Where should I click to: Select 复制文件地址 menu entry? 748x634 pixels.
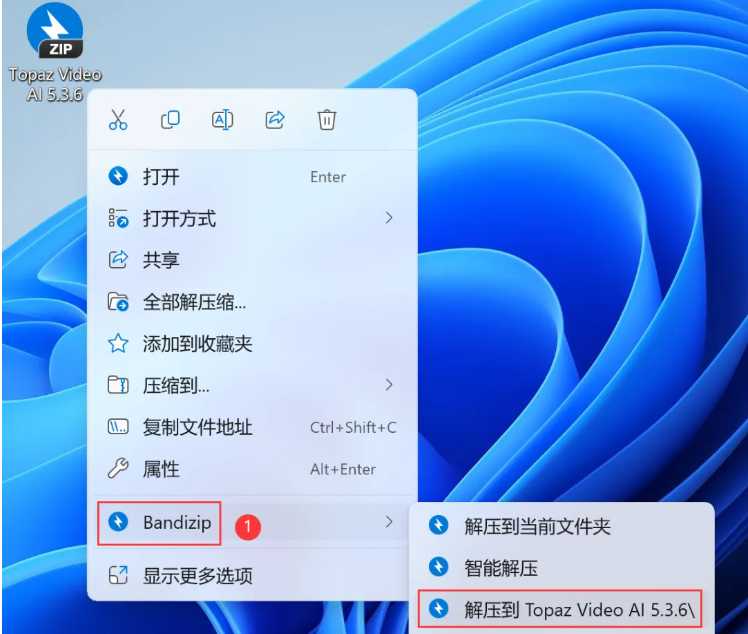pyautogui.click(x=197, y=427)
